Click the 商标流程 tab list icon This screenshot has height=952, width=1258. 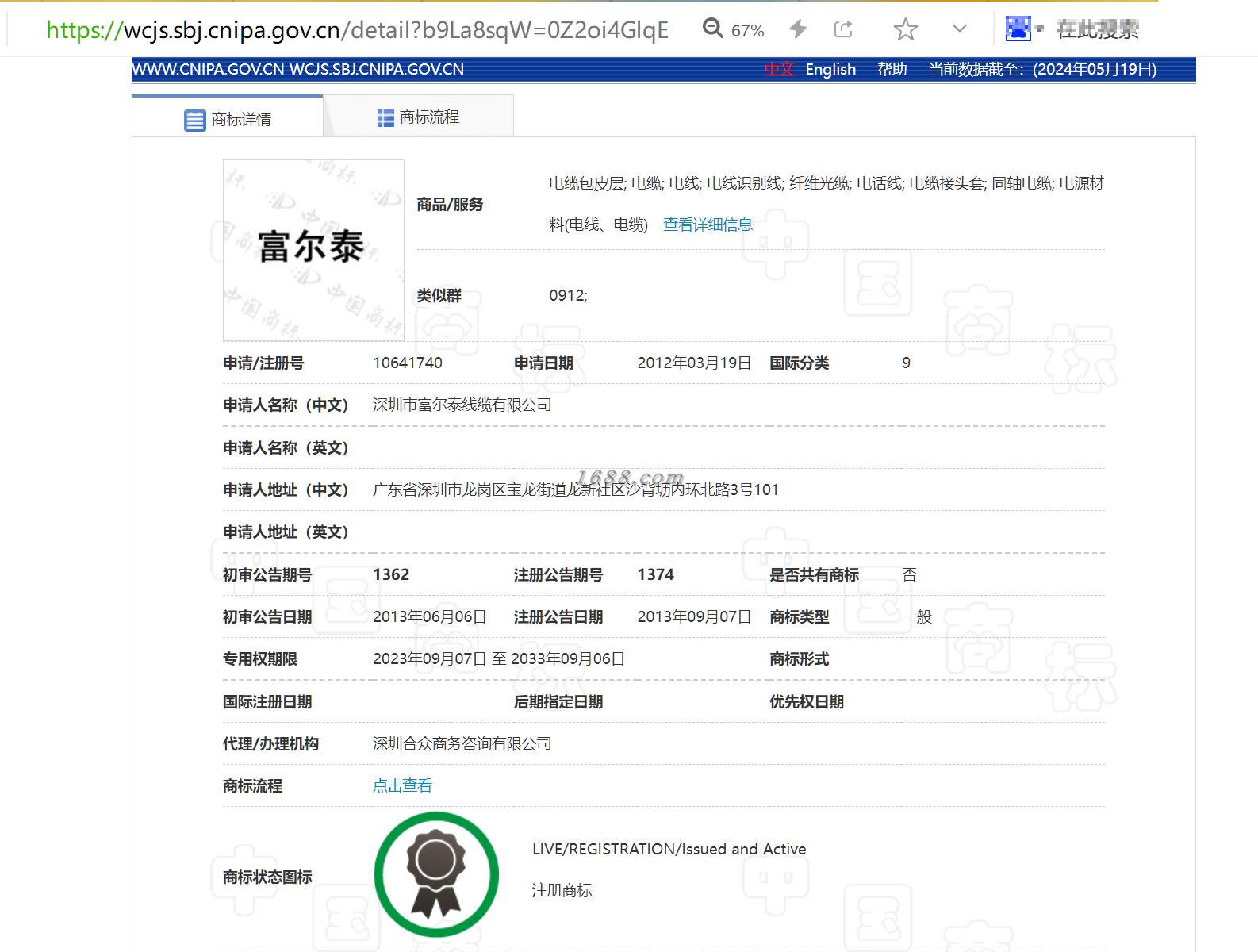385,118
